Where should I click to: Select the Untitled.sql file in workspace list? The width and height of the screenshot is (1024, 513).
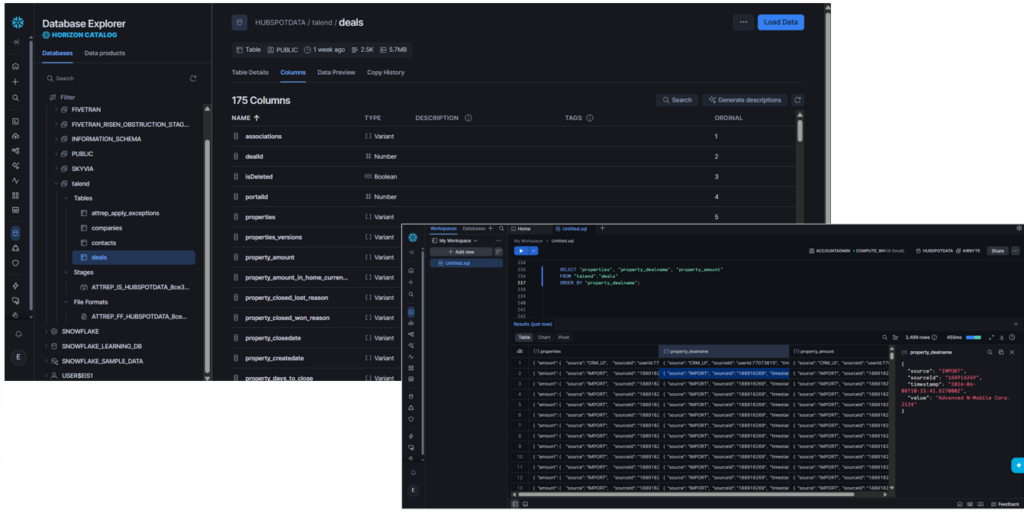[x=466, y=263]
